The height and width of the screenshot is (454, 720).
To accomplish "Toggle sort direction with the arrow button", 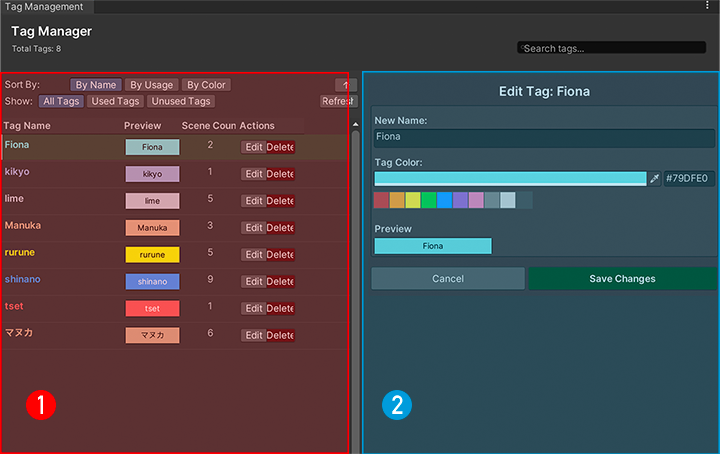I will (344, 85).
